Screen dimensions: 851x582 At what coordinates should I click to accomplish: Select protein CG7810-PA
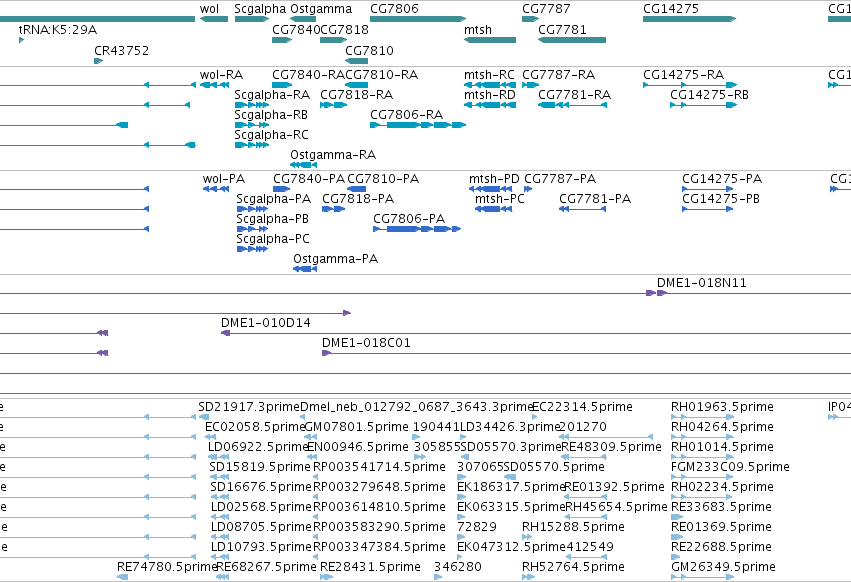click(x=357, y=189)
